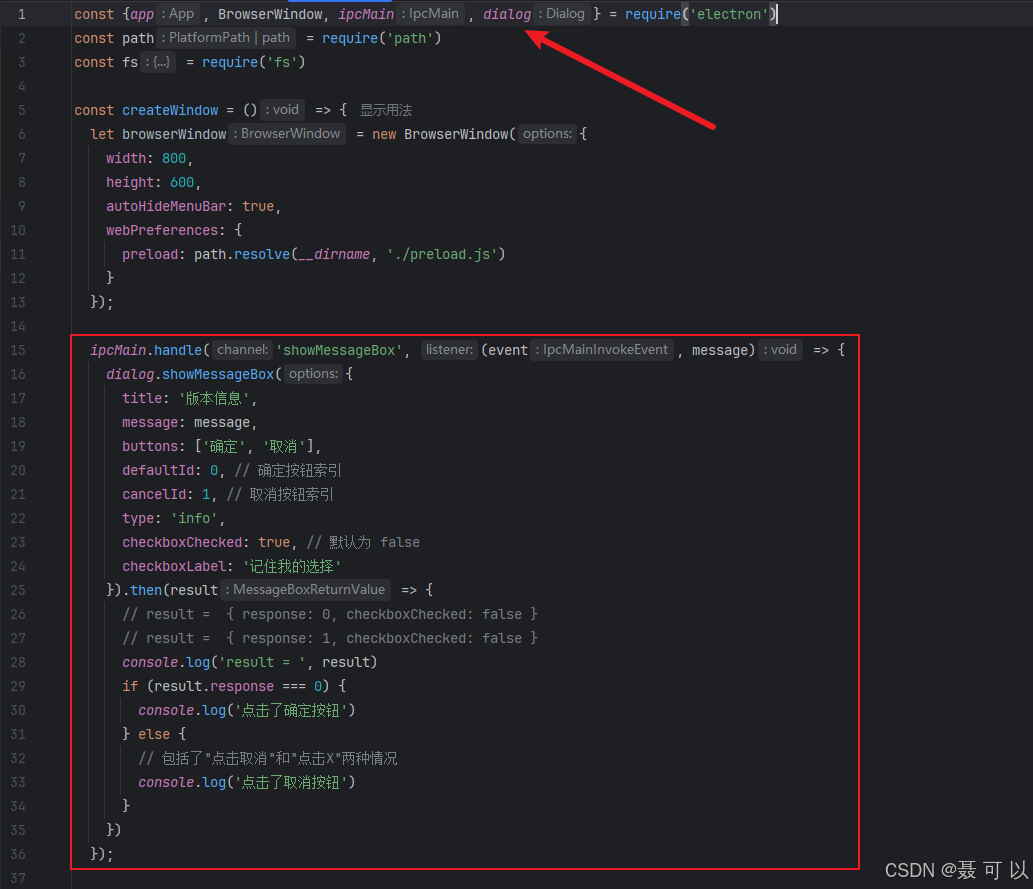Image resolution: width=1033 pixels, height=889 pixels.
Task: Click line number 1 in the gutter
Action: click(x=22, y=14)
